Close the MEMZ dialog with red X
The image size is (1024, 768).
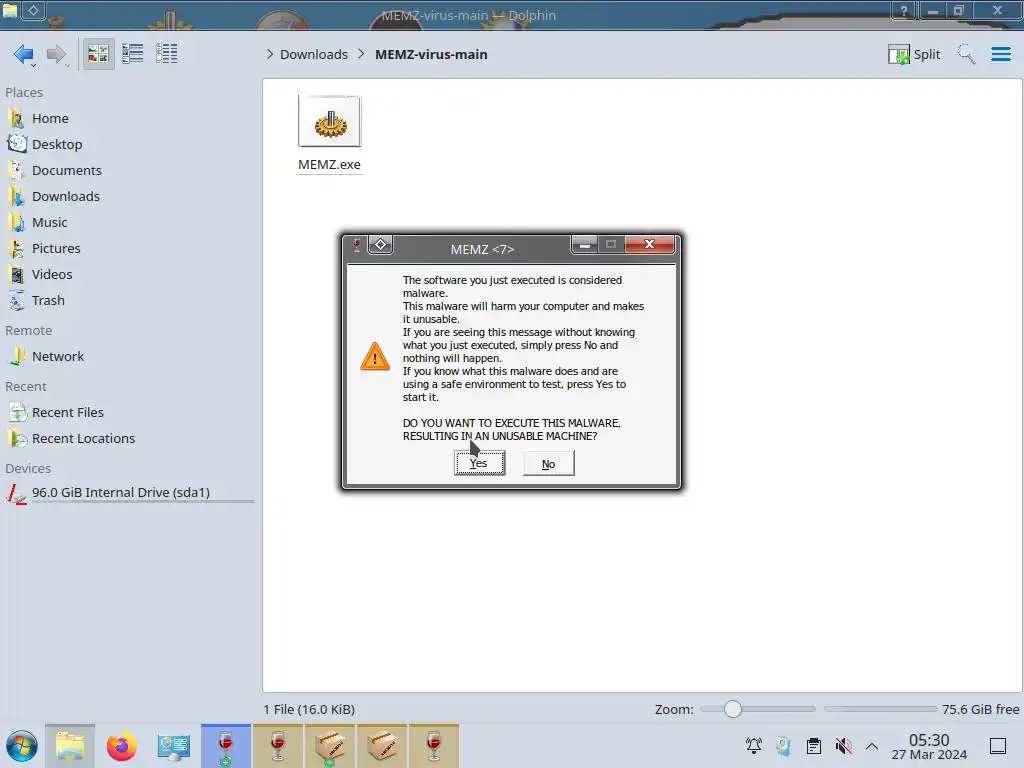[x=649, y=244]
